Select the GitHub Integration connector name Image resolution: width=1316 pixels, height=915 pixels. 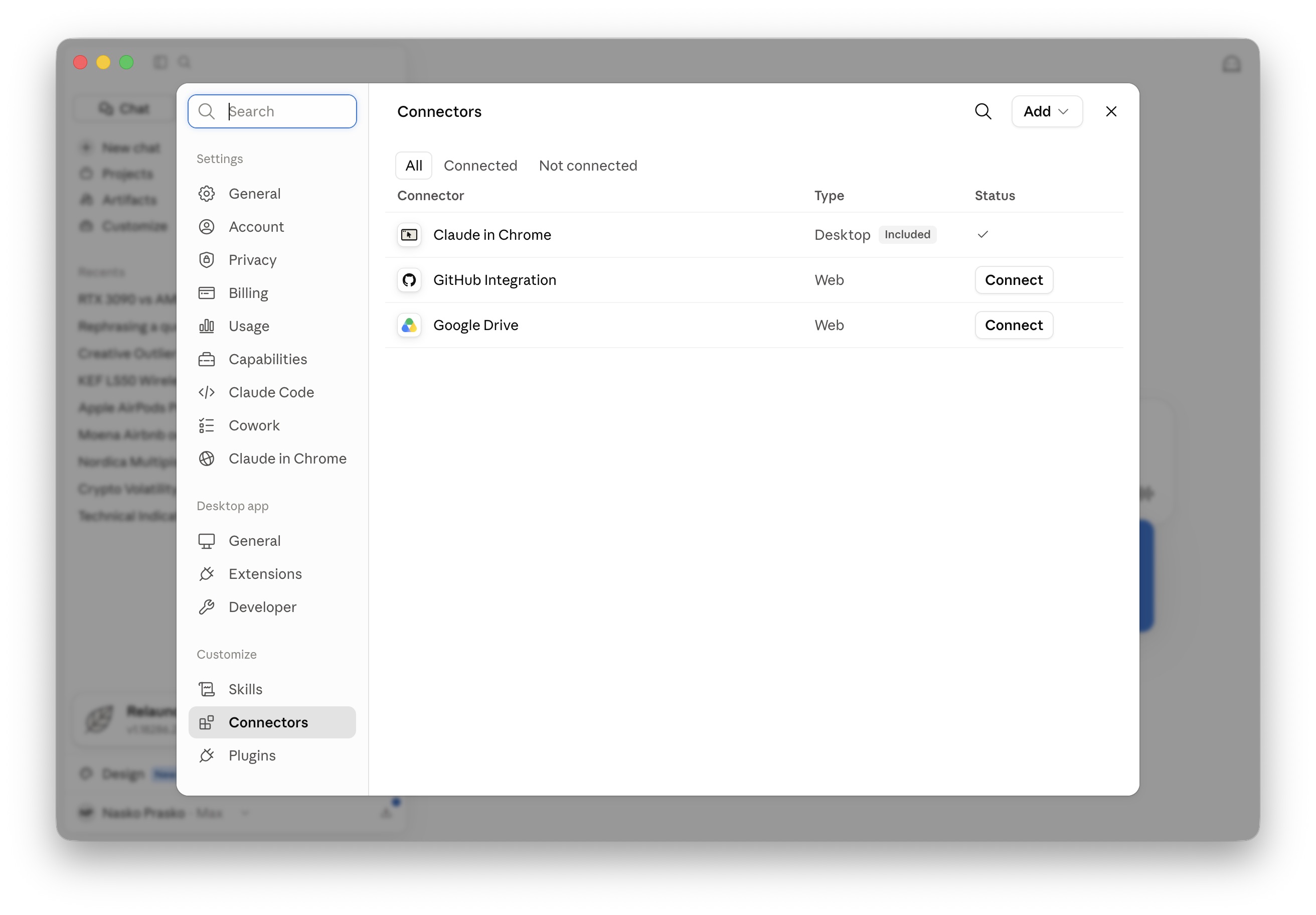[x=495, y=280]
